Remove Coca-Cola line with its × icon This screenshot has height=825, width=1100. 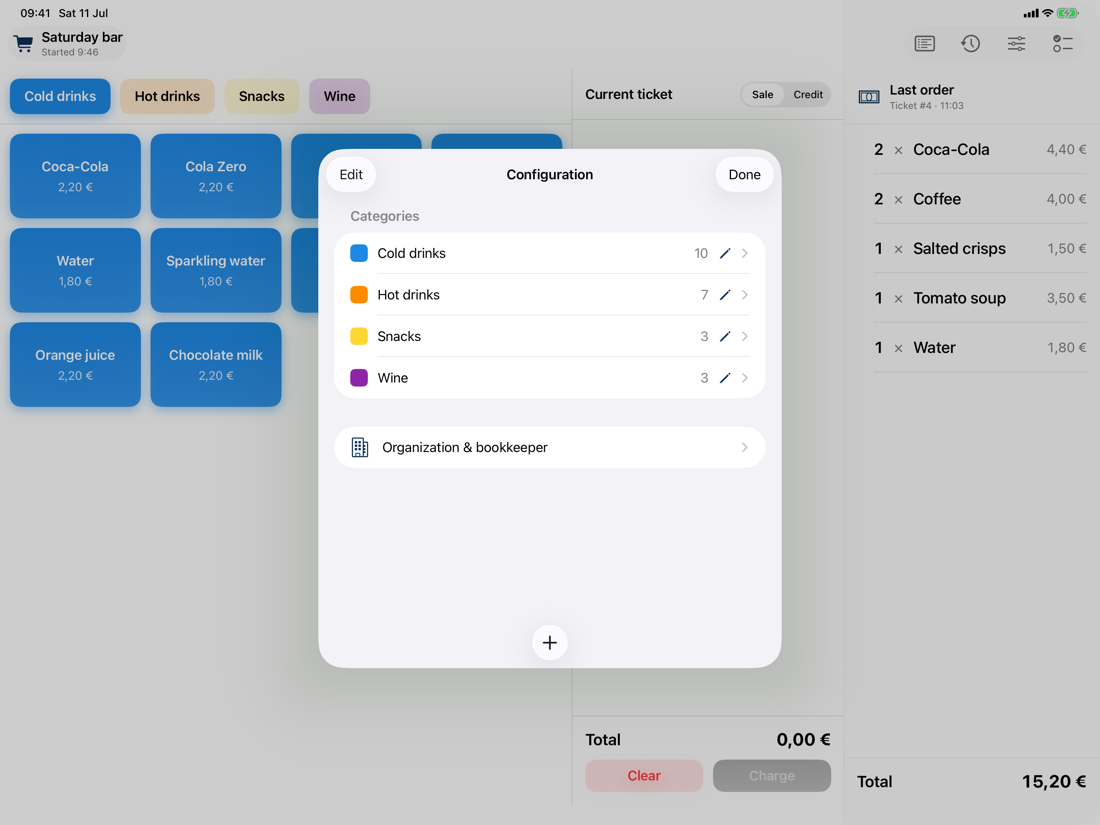tap(898, 150)
